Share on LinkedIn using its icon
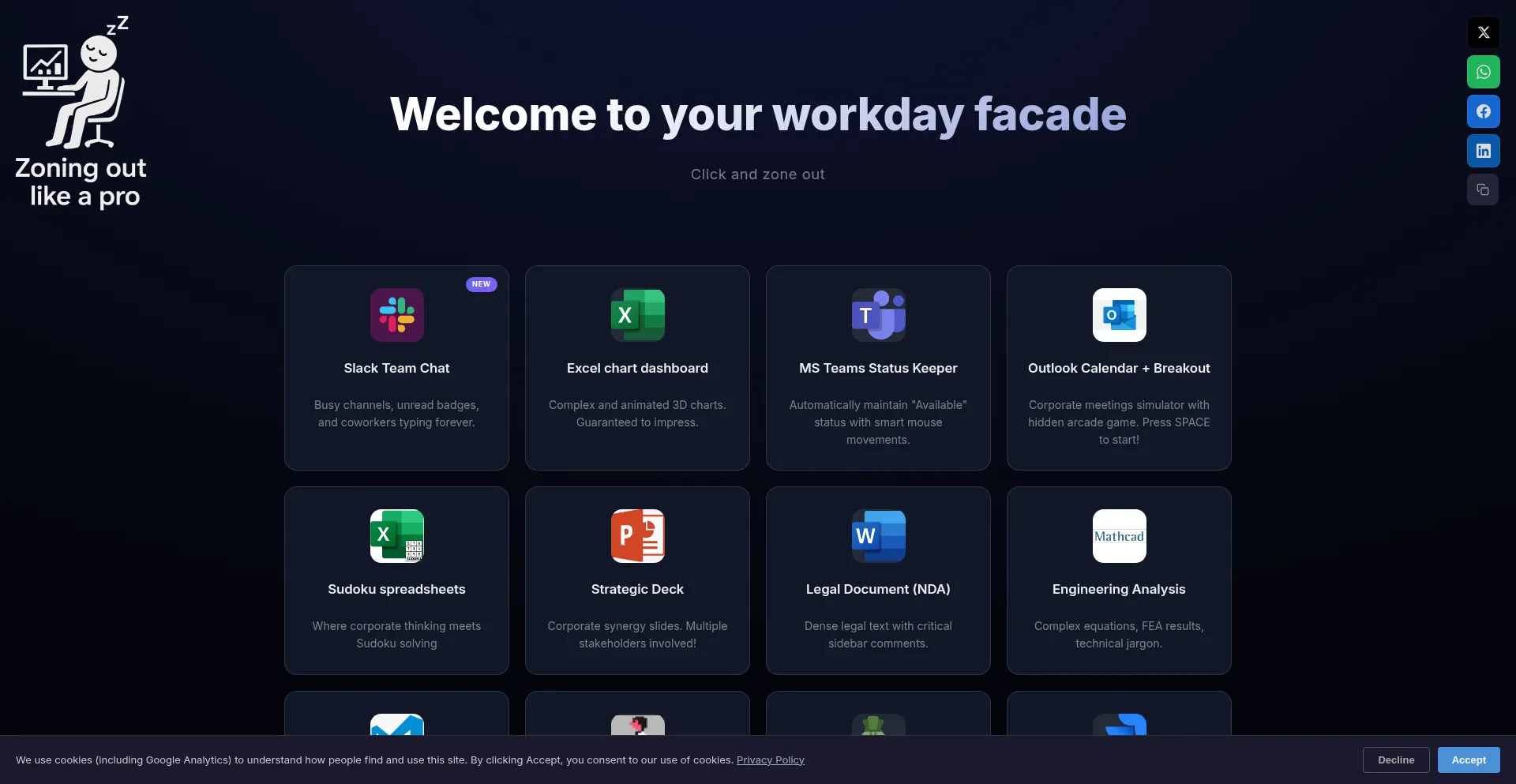 point(1484,151)
